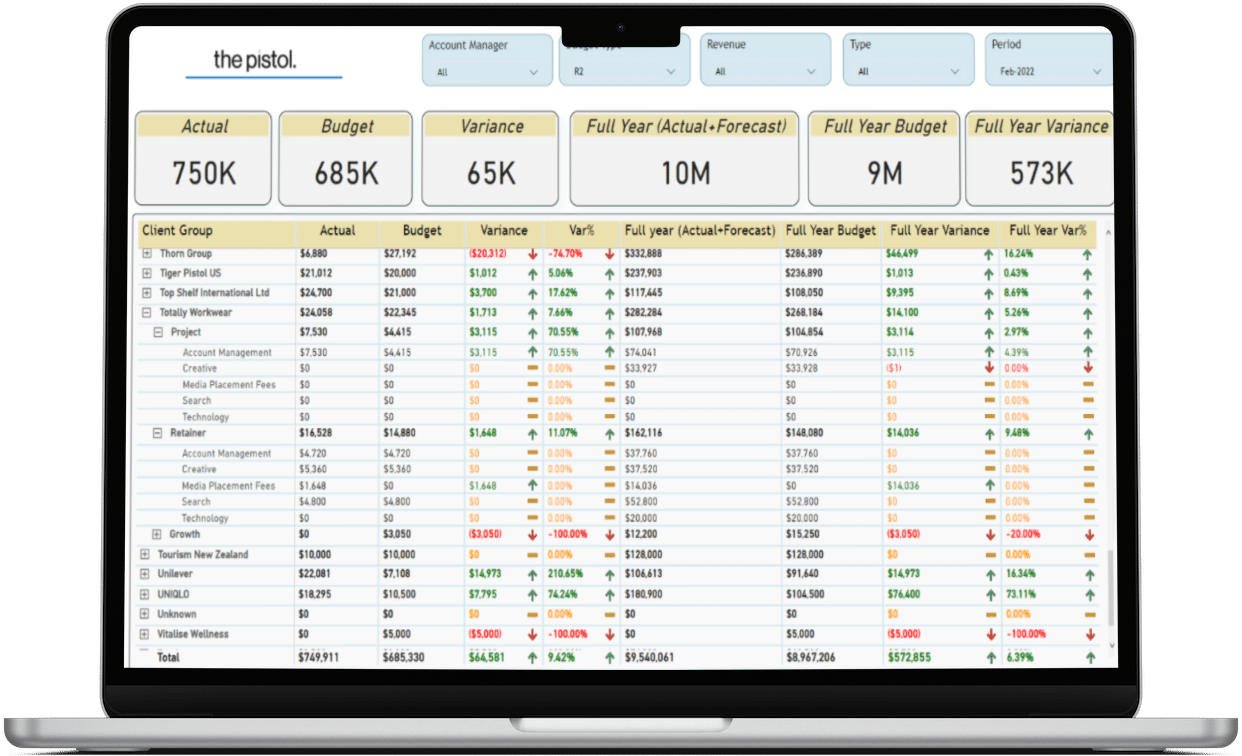Screen dimensions: 1242x756
Task: Collapse the Retainer subgroup
Action: coord(157,433)
